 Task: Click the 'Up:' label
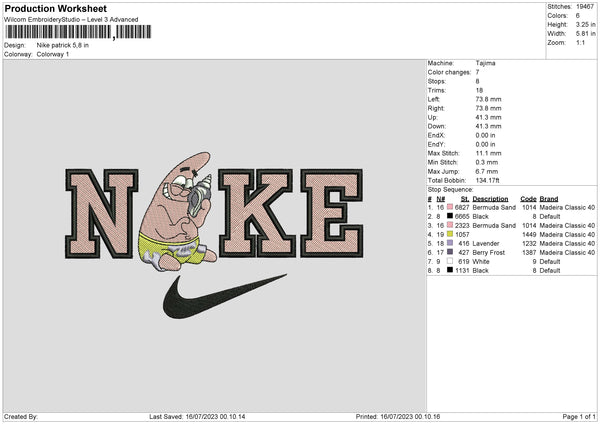(x=433, y=117)
